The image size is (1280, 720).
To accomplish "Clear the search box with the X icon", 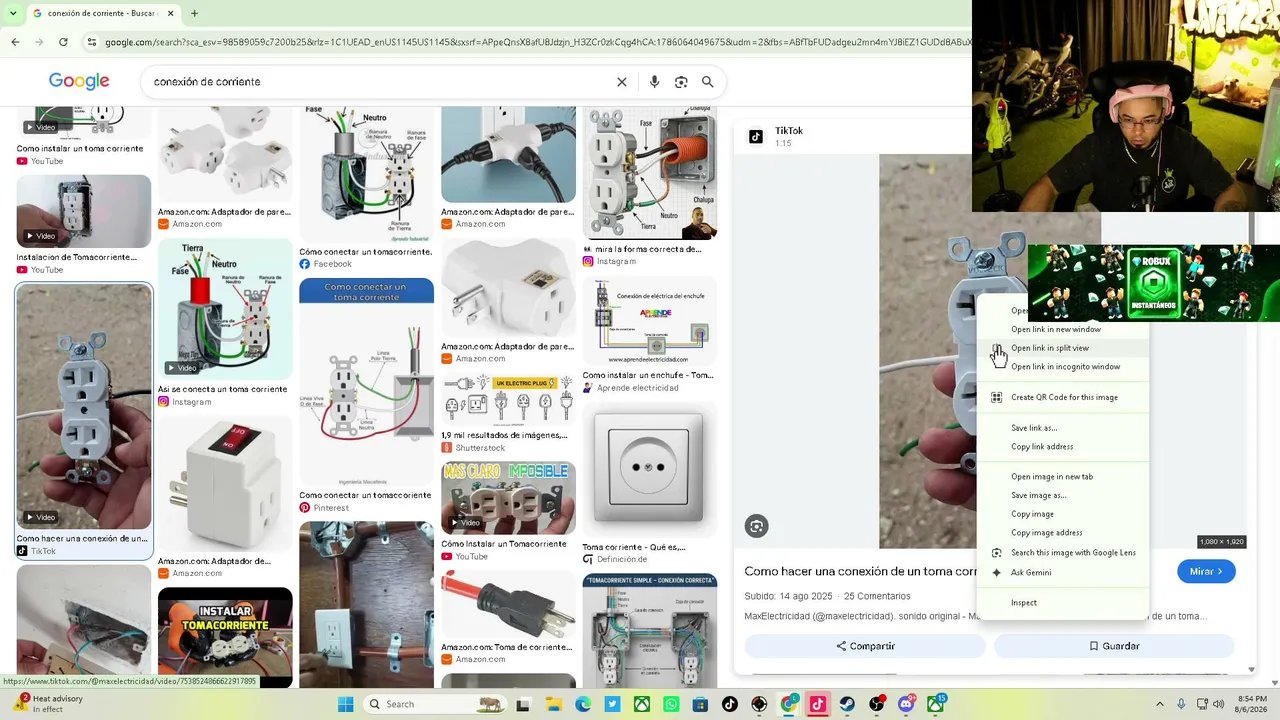I will click(x=622, y=82).
